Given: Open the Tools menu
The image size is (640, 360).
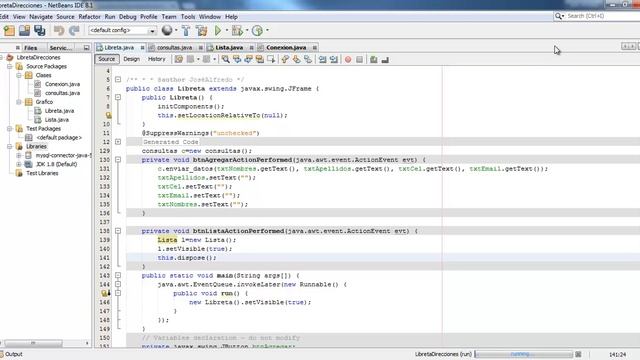Looking at the screenshot, I should coord(188,17).
